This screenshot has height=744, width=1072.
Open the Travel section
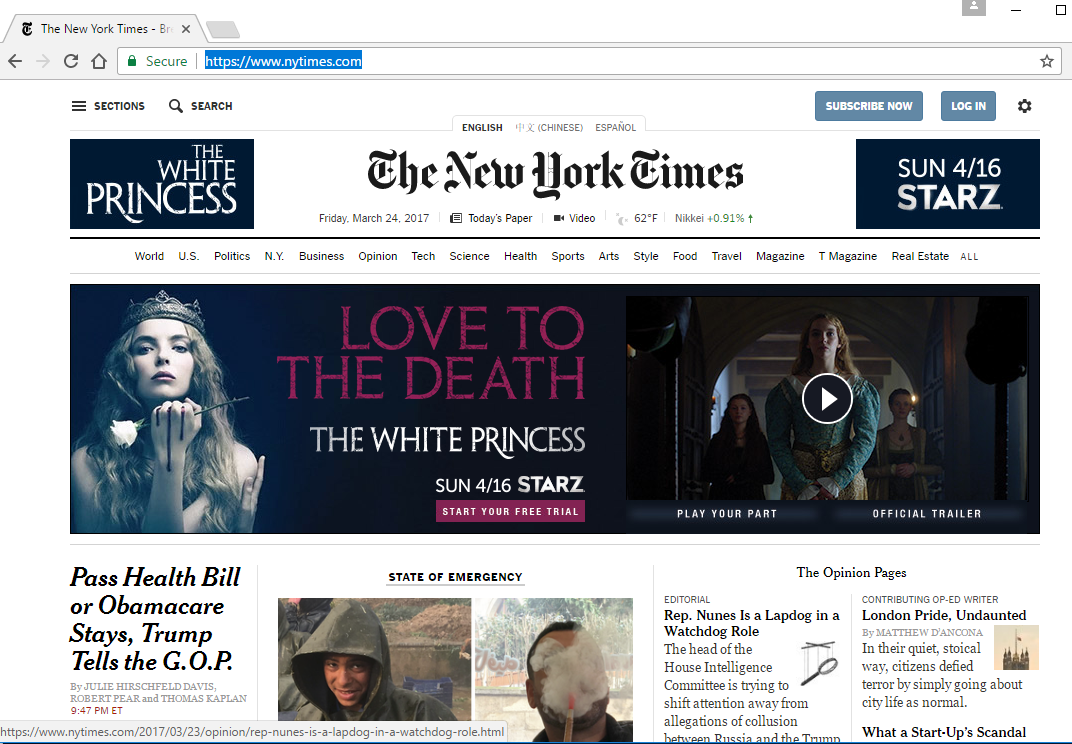click(726, 256)
